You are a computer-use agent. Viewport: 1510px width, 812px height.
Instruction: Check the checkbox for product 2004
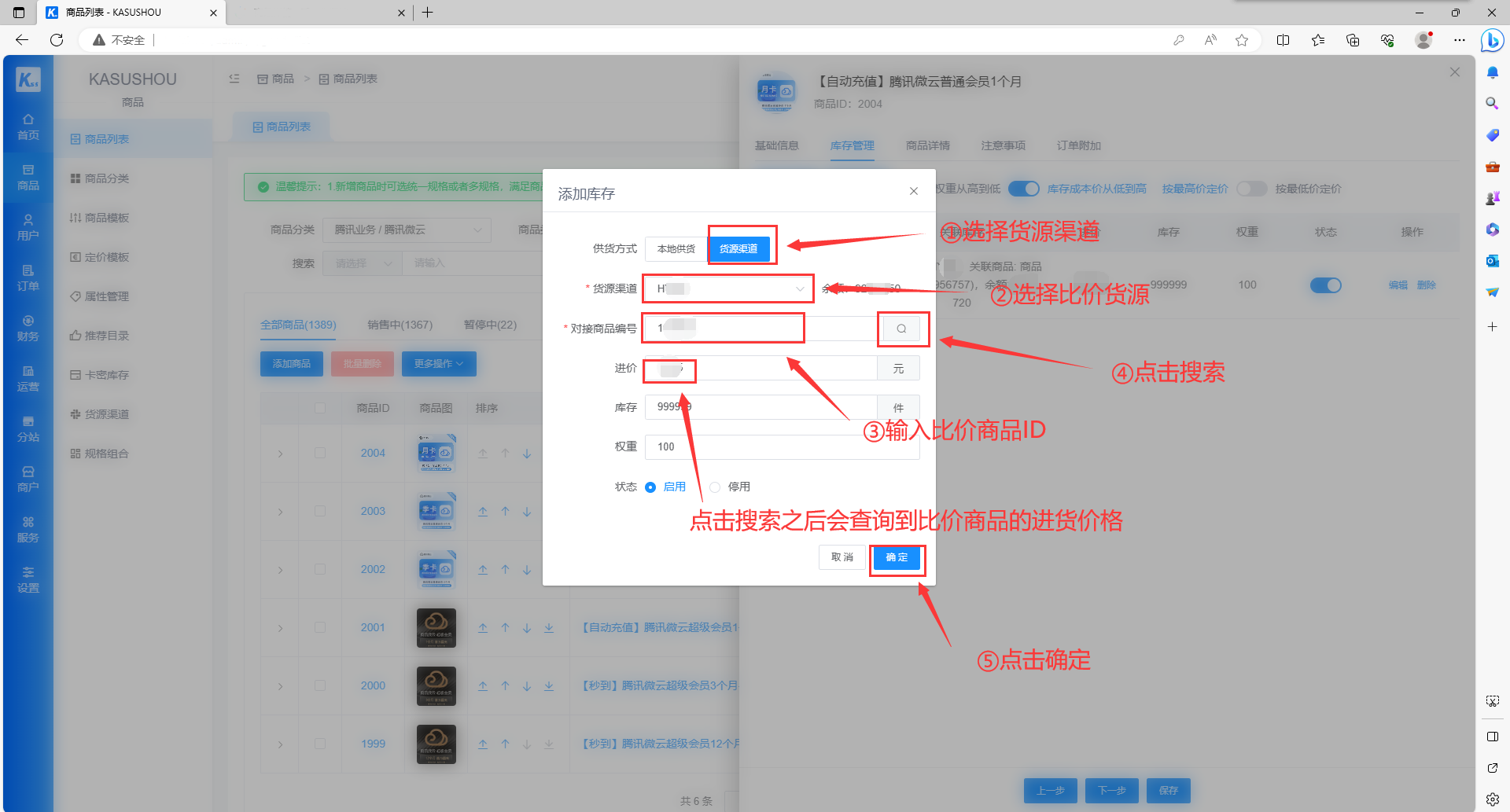tap(320, 453)
